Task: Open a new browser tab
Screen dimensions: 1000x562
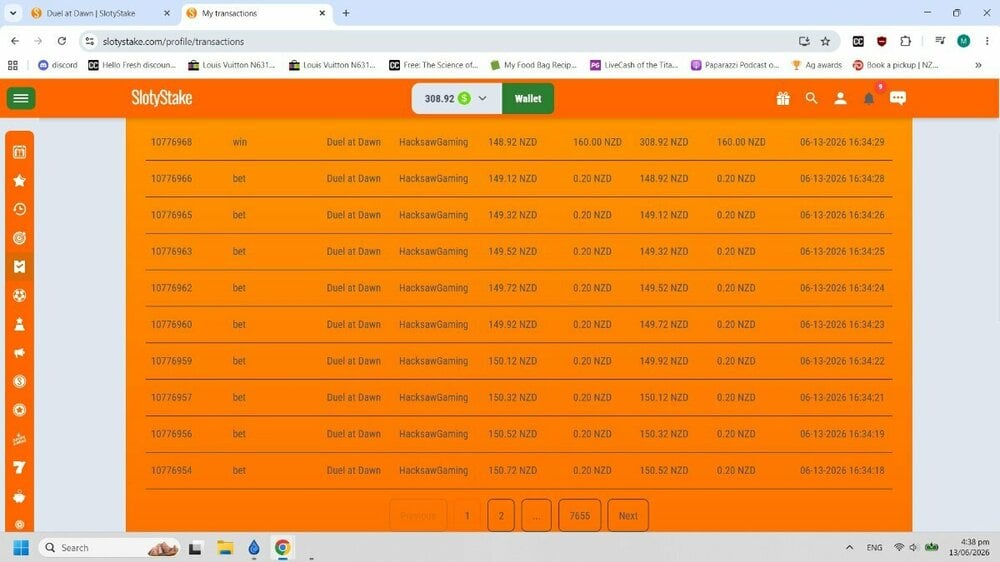Action: pyautogui.click(x=346, y=13)
